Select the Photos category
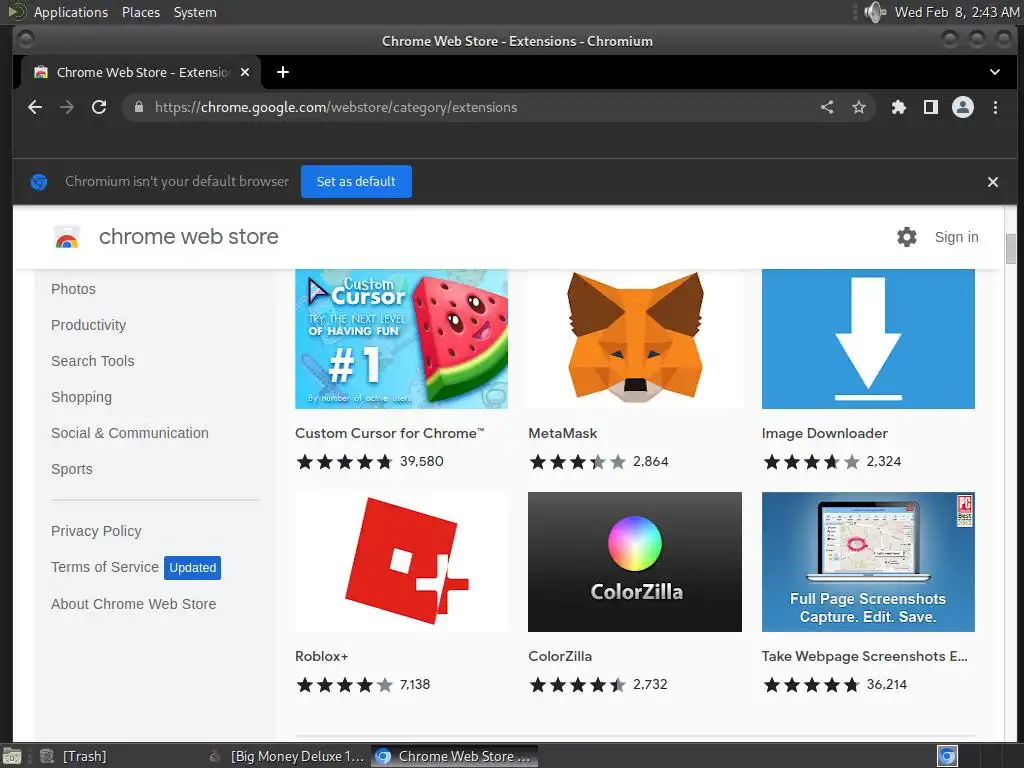 coord(73,289)
